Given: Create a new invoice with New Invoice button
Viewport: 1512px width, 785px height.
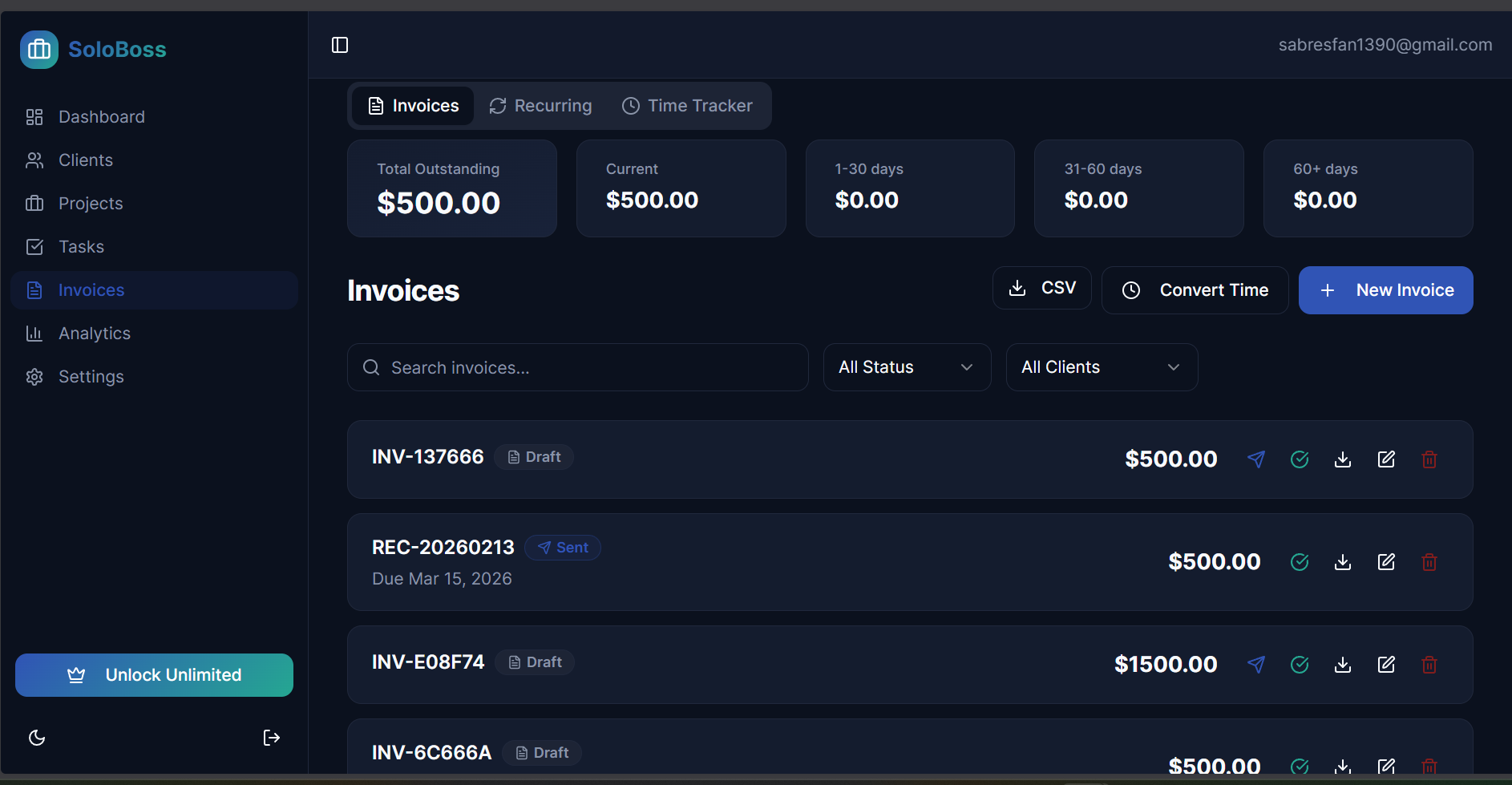Looking at the screenshot, I should coord(1385,289).
